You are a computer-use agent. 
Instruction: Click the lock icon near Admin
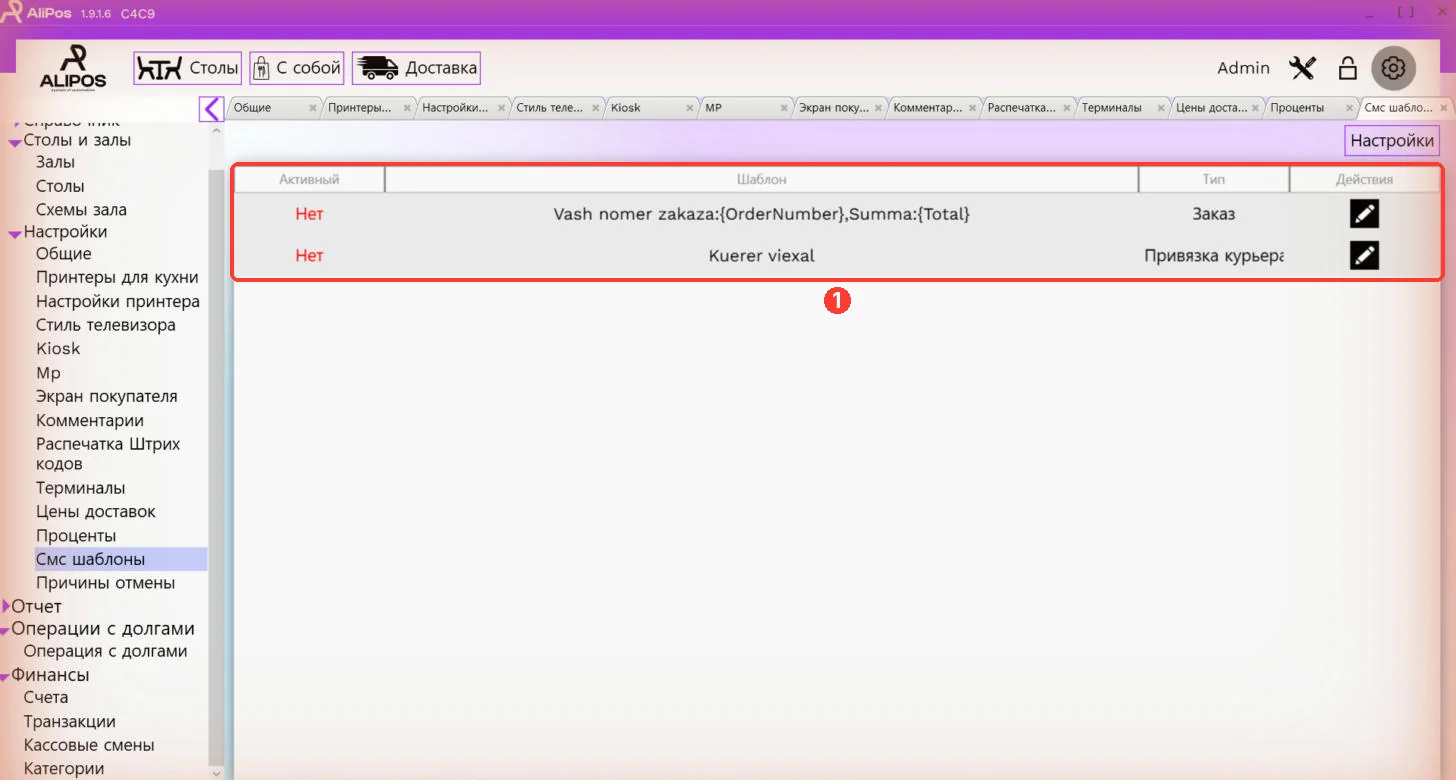(1347, 68)
